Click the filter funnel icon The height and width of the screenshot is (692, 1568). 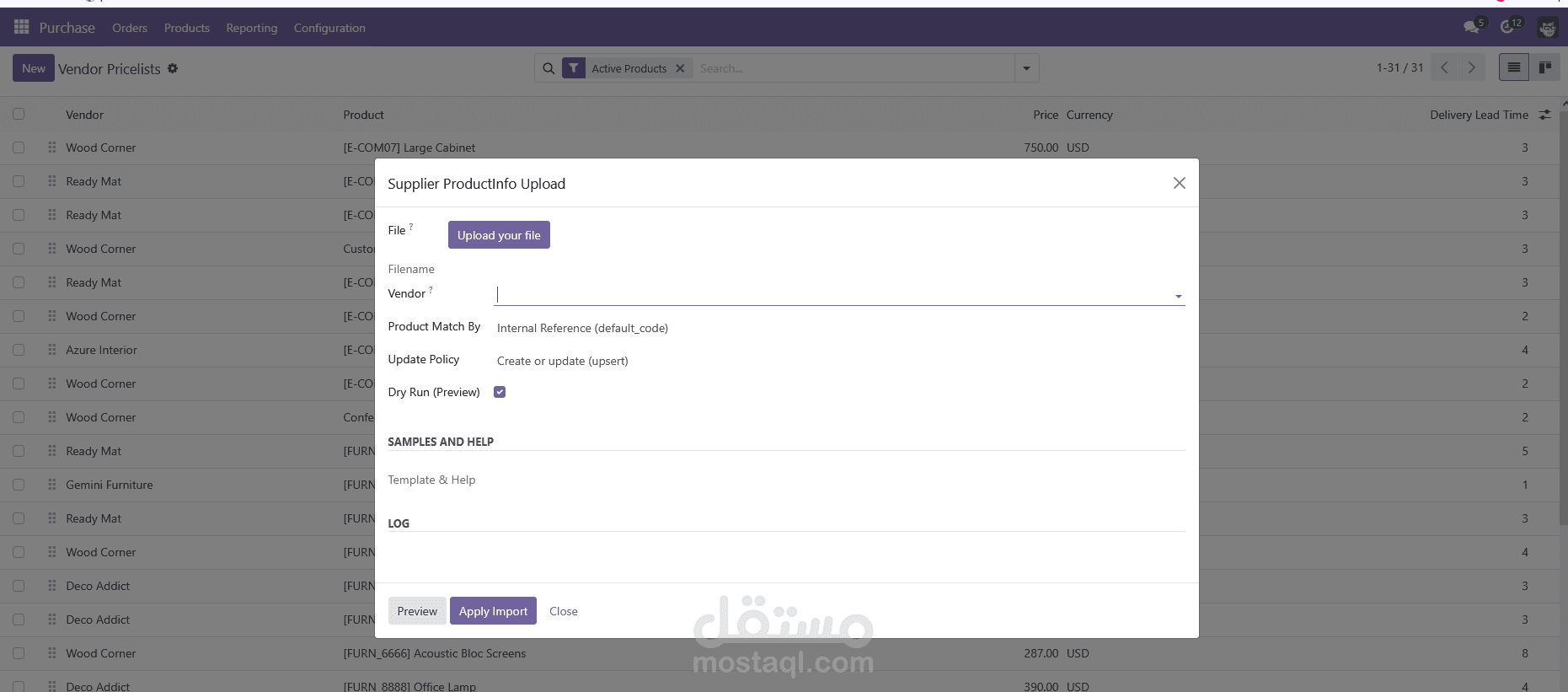point(574,68)
